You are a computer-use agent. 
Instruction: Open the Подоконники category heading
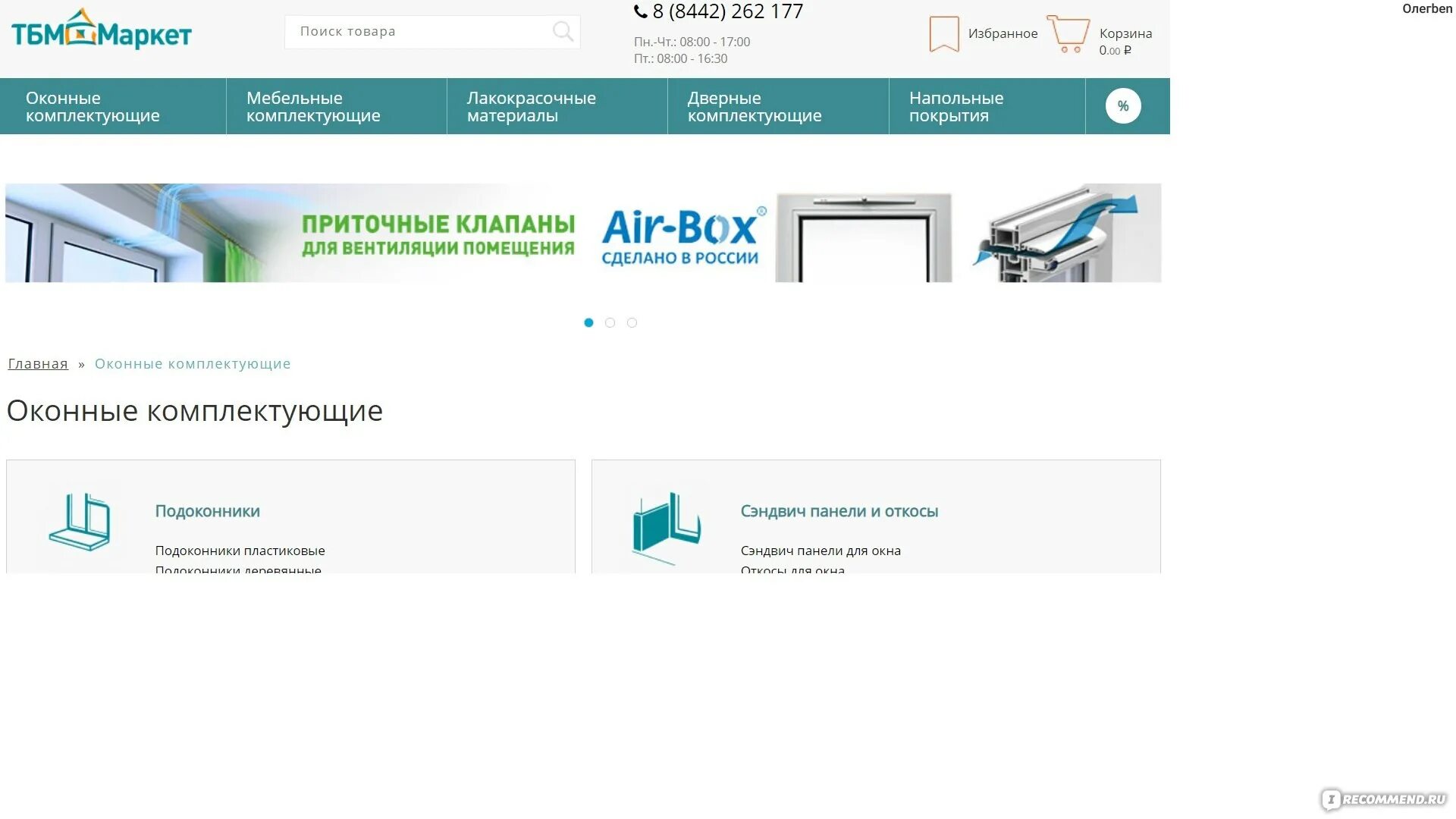(208, 511)
